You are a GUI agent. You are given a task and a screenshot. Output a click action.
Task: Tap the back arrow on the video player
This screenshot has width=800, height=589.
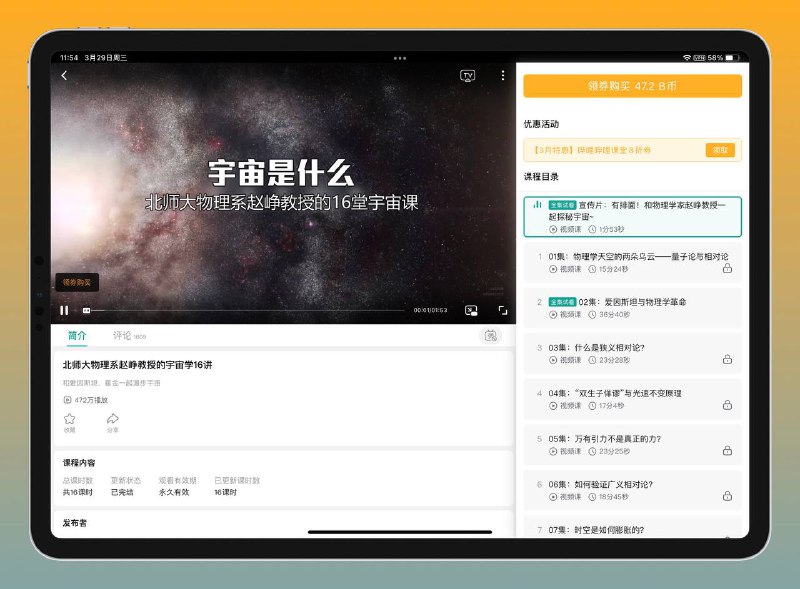tap(64, 74)
